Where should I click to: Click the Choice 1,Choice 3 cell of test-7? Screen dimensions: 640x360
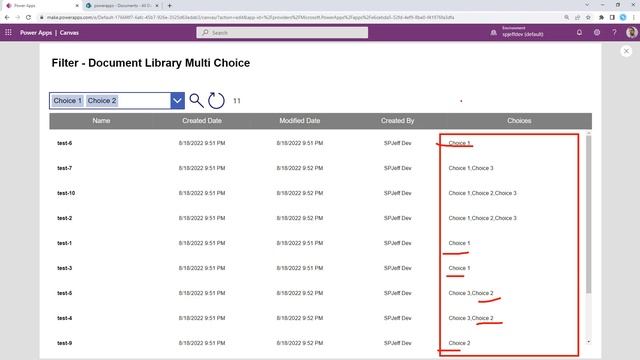point(471,168)
